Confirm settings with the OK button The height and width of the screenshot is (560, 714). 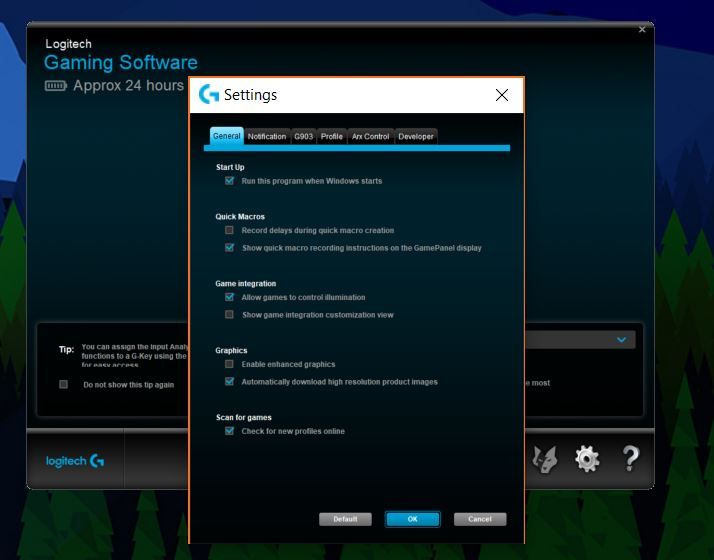coord(413,519)
